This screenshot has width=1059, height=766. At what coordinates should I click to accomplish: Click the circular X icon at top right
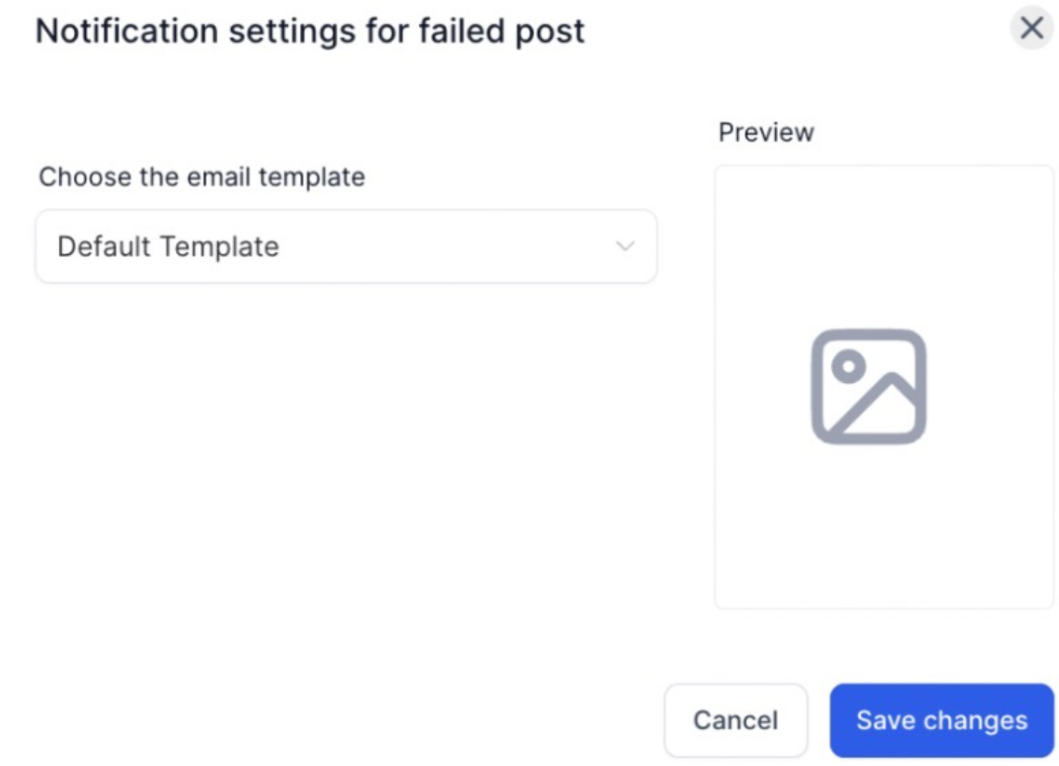1031,28
